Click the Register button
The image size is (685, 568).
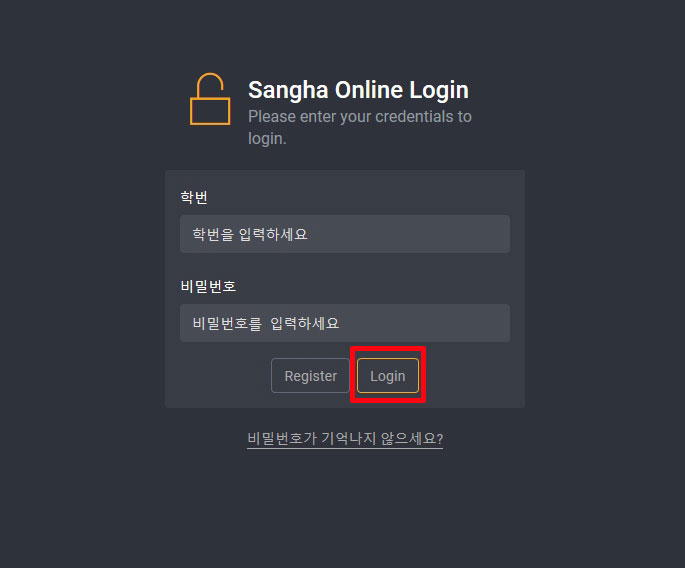point(311,376)
